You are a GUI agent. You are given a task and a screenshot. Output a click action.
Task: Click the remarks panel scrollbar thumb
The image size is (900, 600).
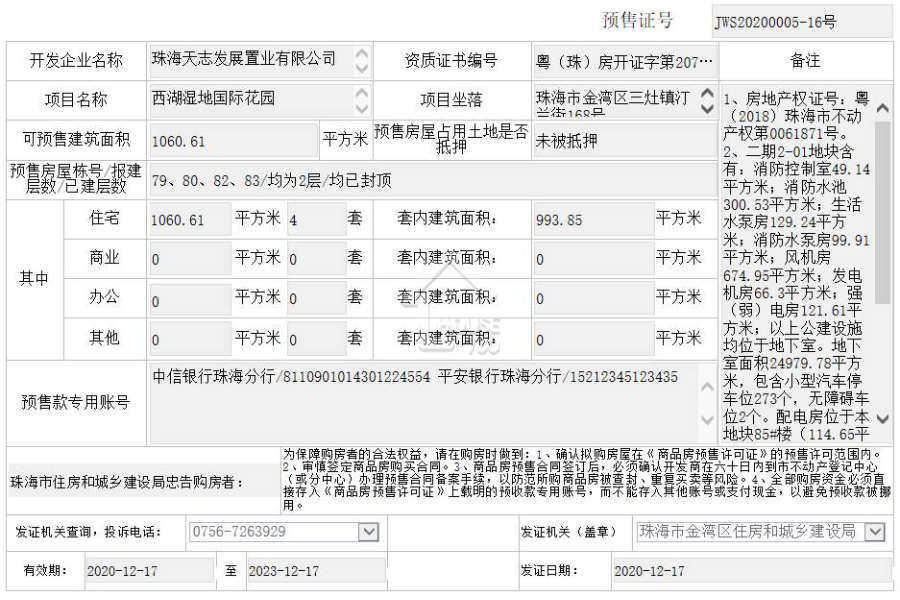[x=883, y=211]
